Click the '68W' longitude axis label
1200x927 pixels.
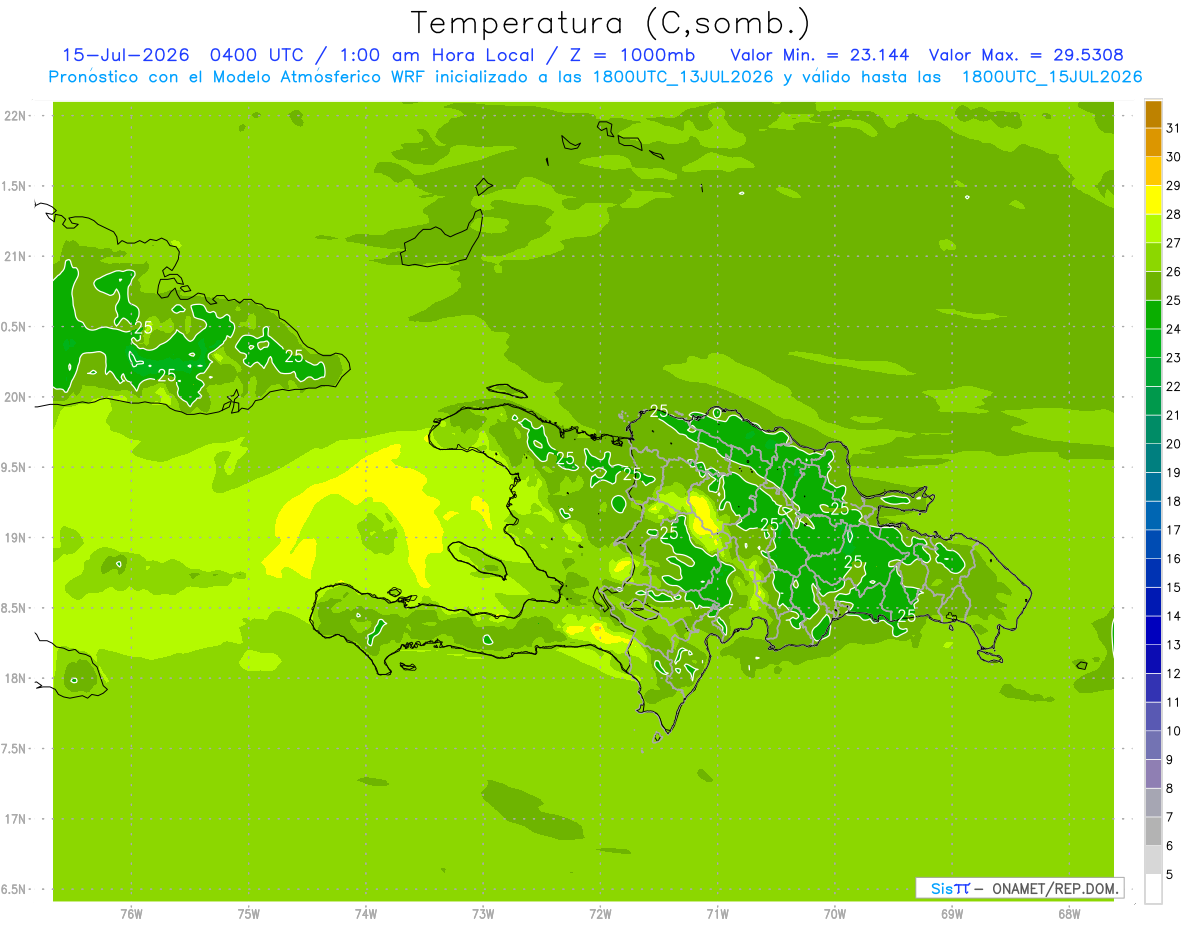(x=1069, y=913)
